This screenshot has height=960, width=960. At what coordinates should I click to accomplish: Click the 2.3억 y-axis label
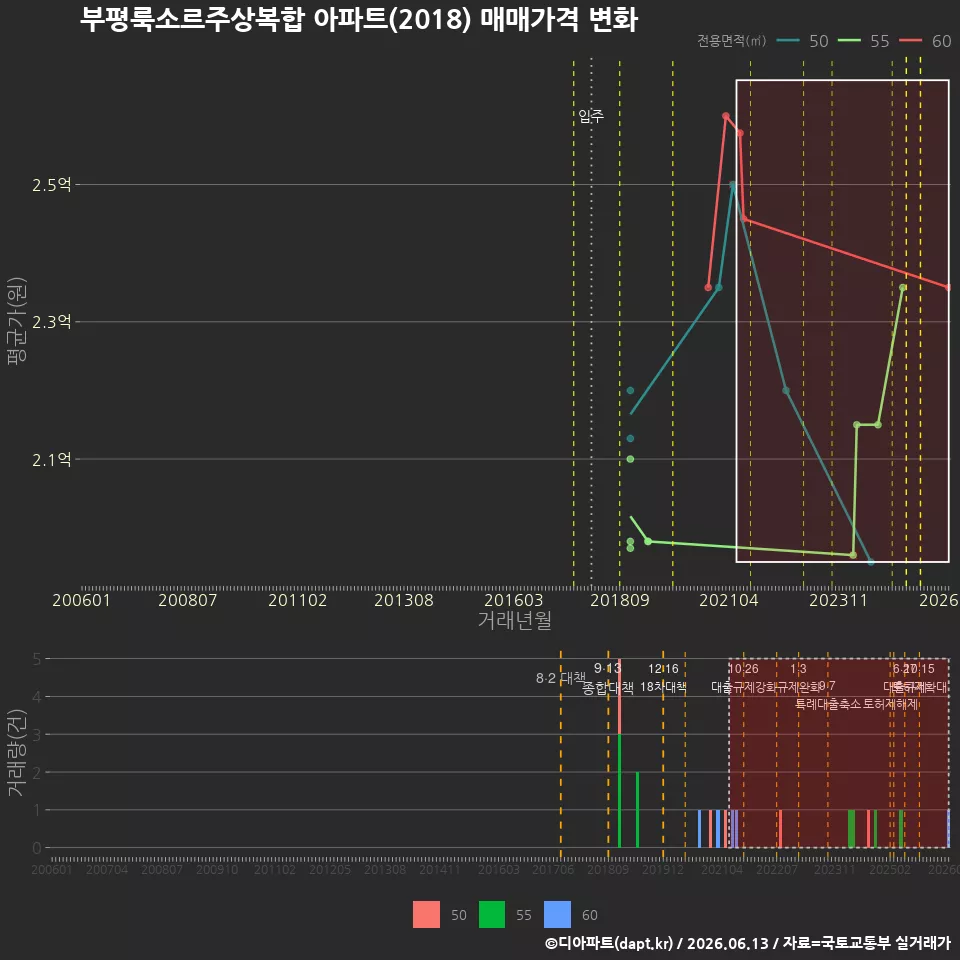coord(51,322)
